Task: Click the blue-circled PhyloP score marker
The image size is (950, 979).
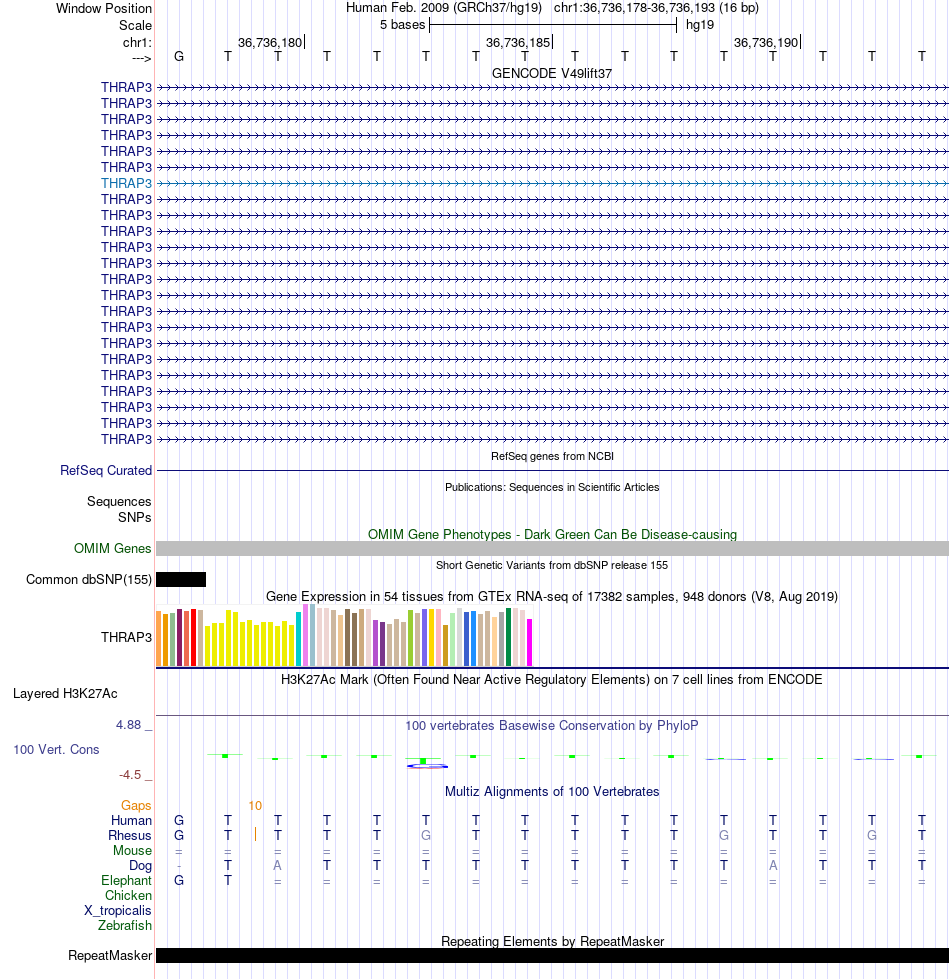Action: 427,765
